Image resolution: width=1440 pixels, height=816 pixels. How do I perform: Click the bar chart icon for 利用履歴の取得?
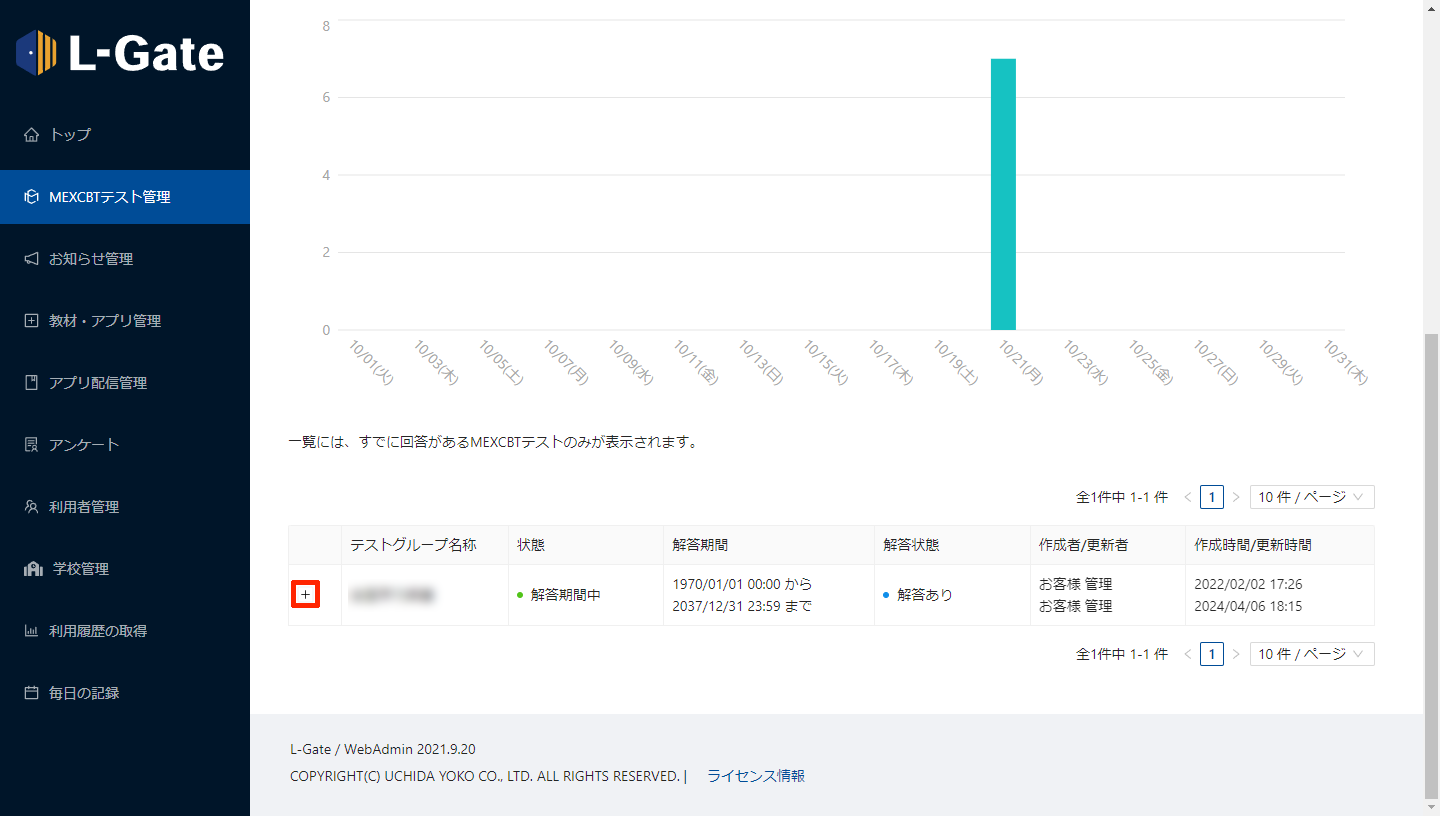click(31, 631)
